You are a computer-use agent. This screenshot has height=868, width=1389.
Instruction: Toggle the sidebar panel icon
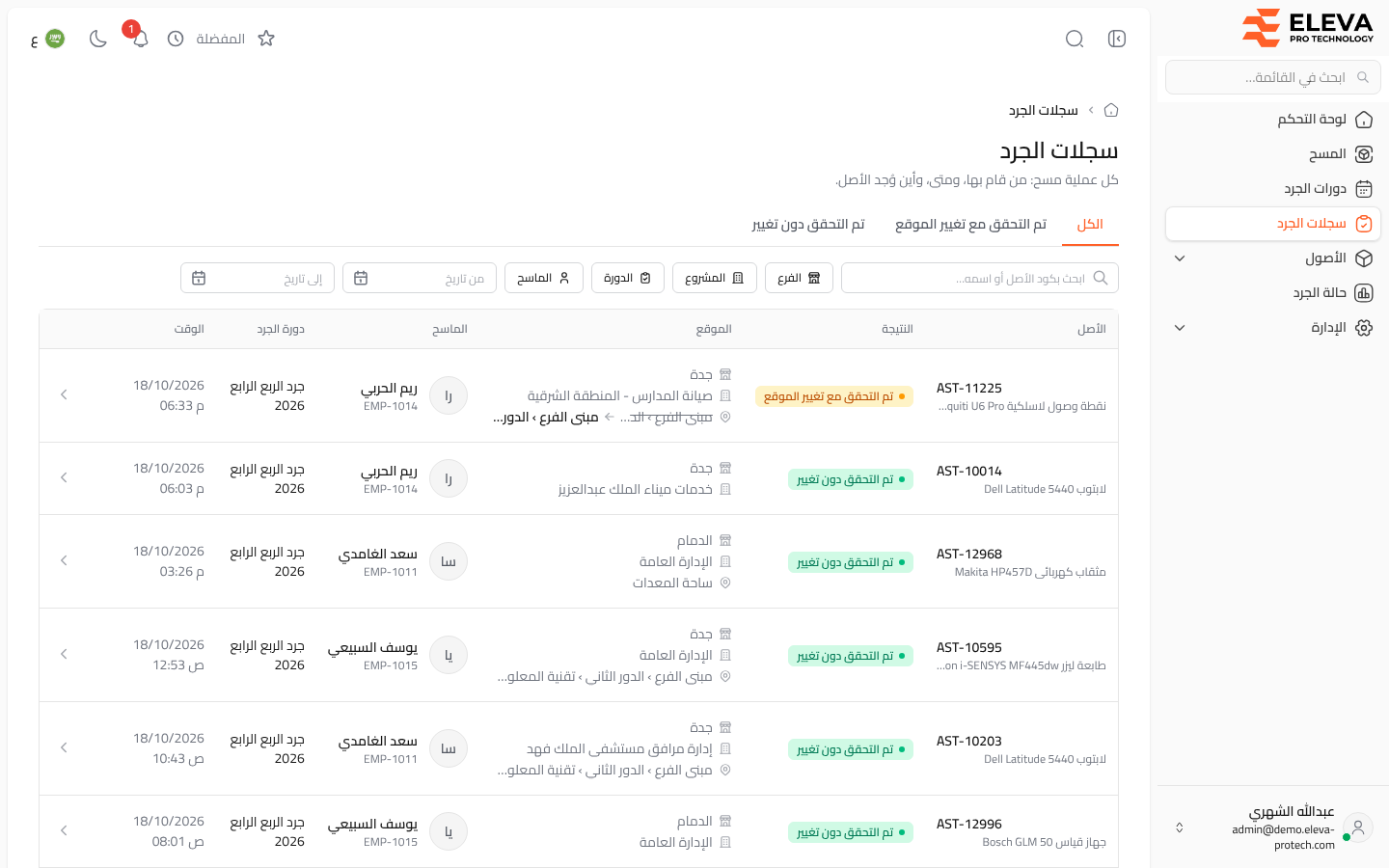(x=1117, y=39)
